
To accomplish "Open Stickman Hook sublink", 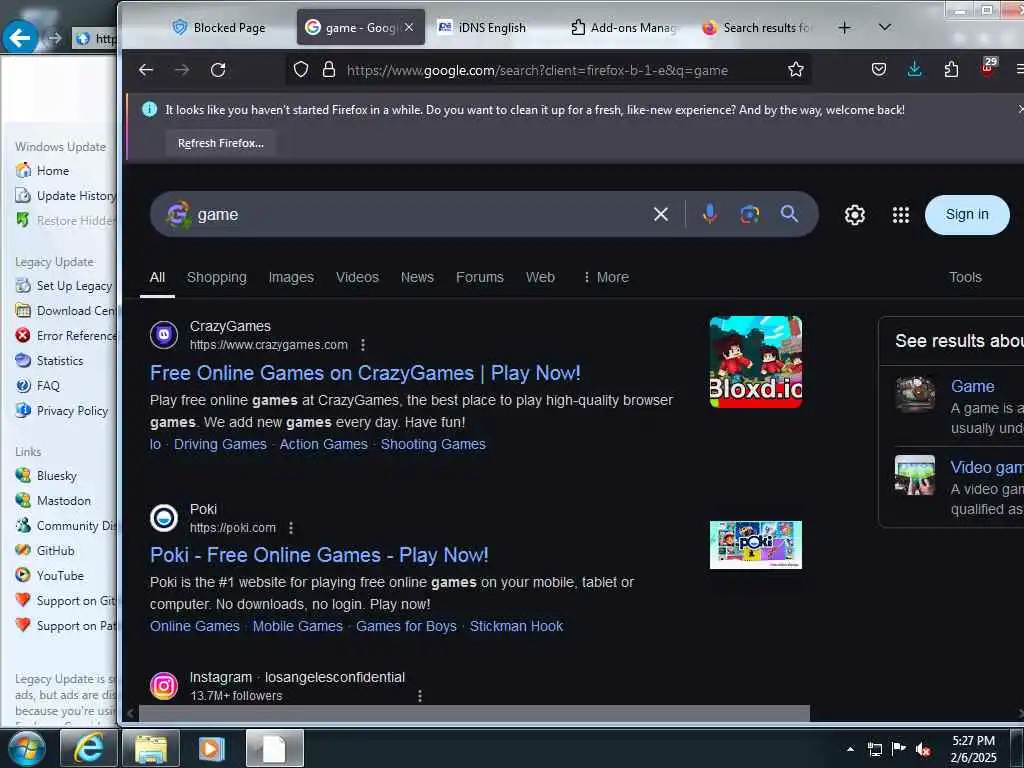I will click(x=516, y=626).
